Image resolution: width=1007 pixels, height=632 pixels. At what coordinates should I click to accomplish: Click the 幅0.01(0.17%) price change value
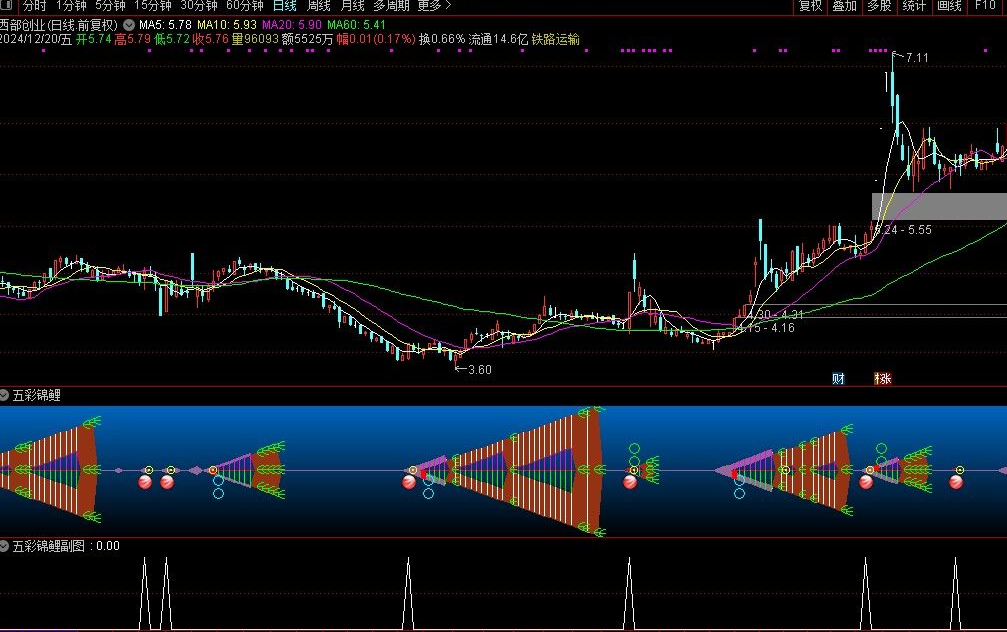(376, 39)
